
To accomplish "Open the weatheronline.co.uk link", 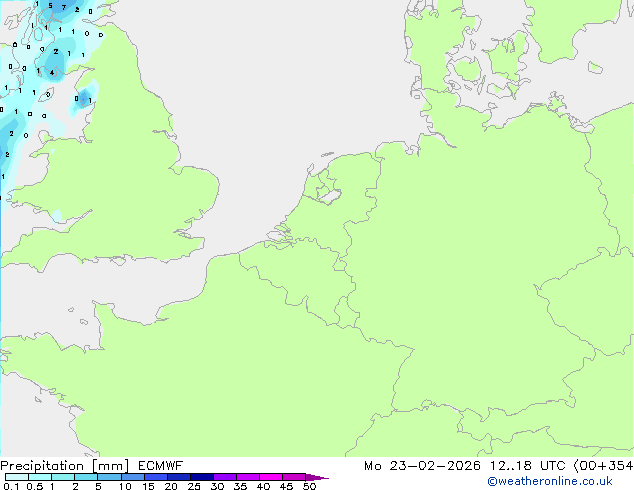I will point(550,481).
